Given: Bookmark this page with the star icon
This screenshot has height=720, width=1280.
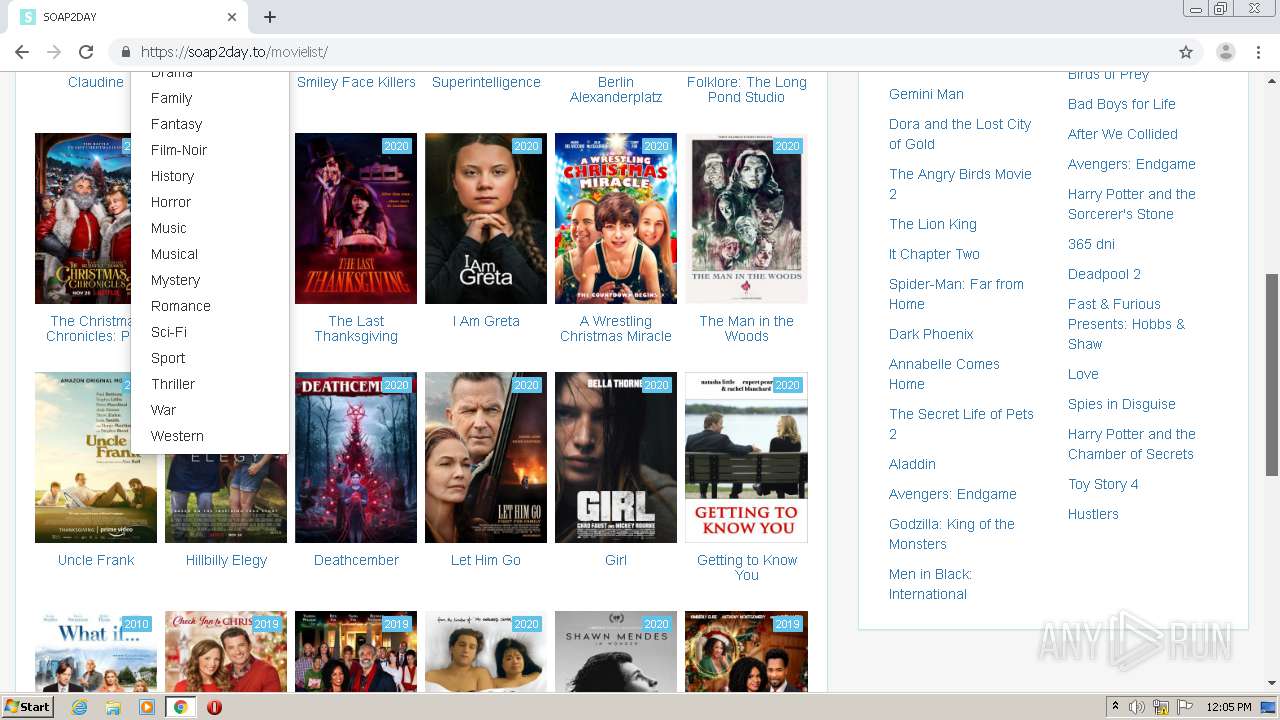Looking at the screenshot, I should [x=1186, y=52].
